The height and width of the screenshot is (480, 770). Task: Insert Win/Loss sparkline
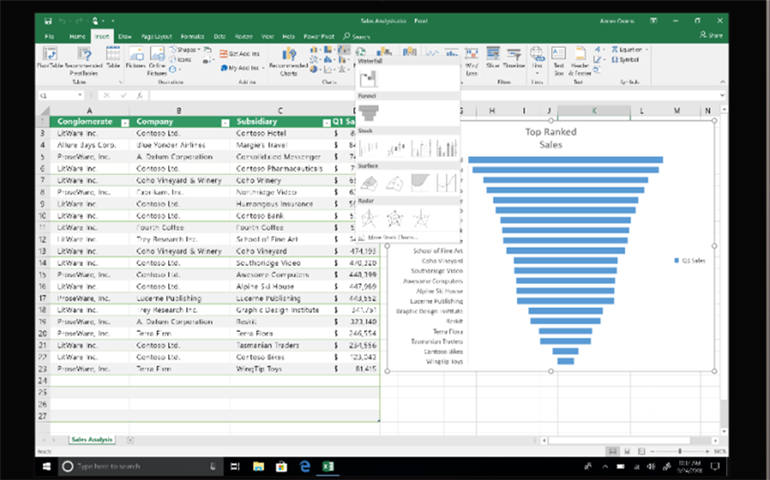click(471, 61)
